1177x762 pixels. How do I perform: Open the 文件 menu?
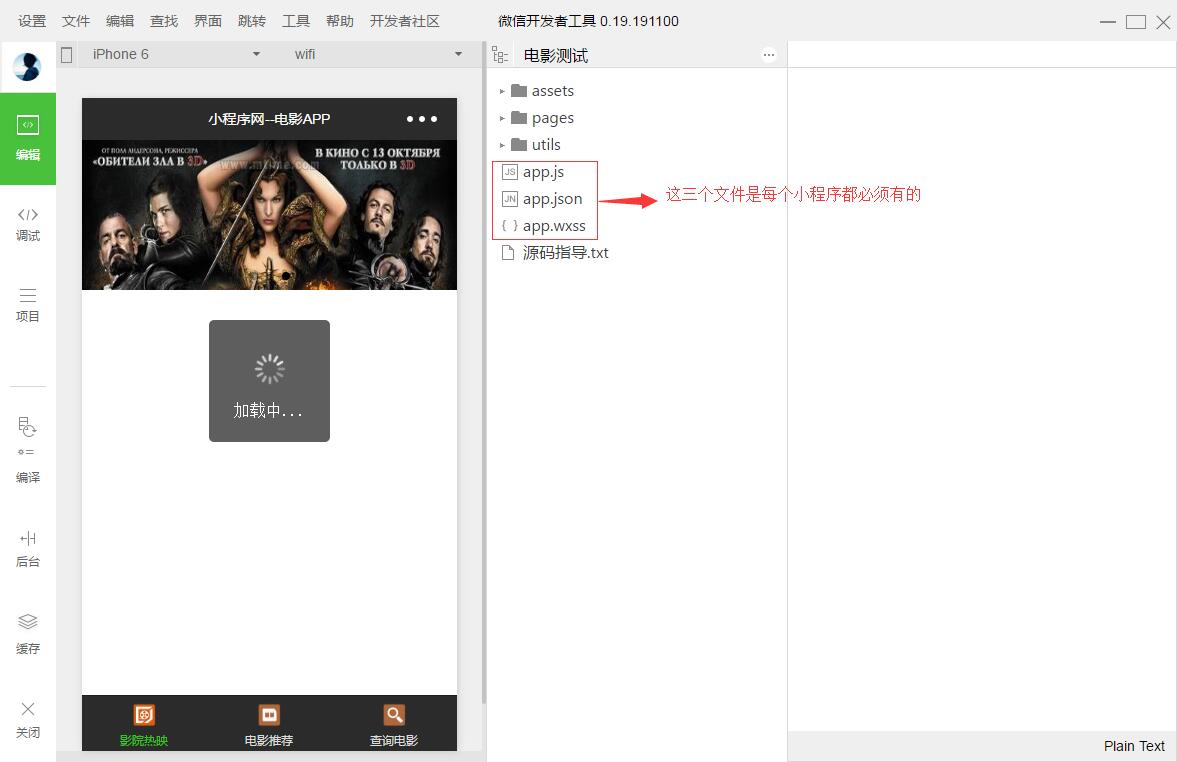coord(76,21)
